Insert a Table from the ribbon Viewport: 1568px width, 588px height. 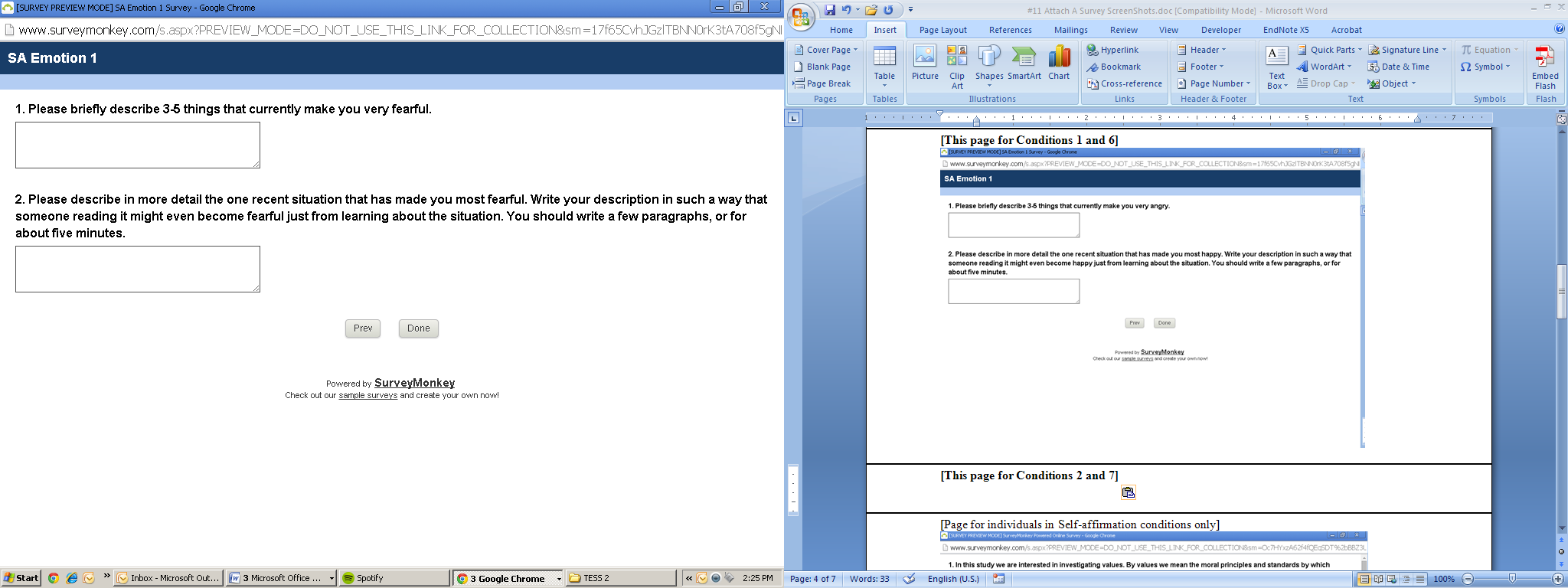[x=884, y=67]
